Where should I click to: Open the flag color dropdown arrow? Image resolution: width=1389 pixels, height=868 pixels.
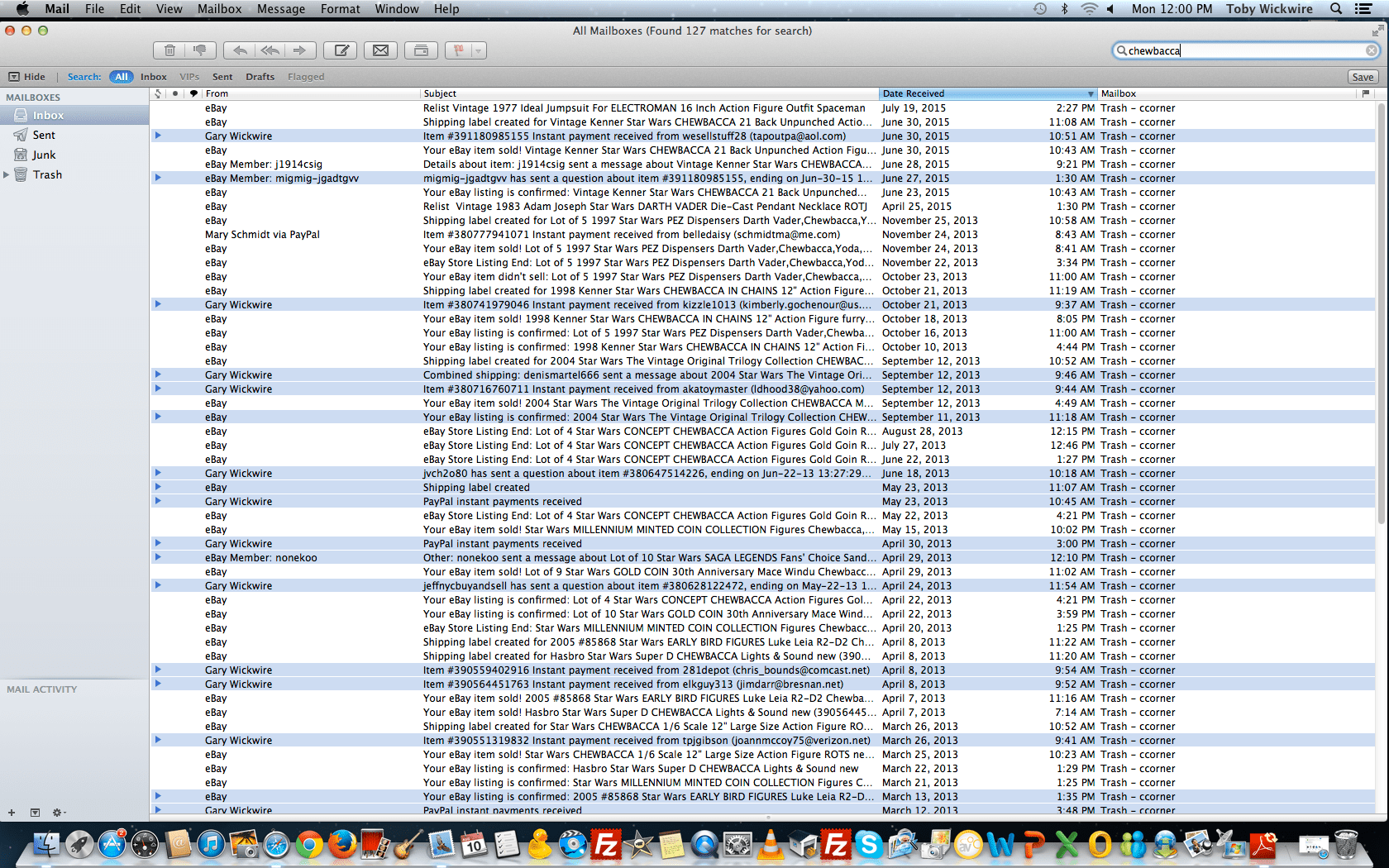(478, 50)
